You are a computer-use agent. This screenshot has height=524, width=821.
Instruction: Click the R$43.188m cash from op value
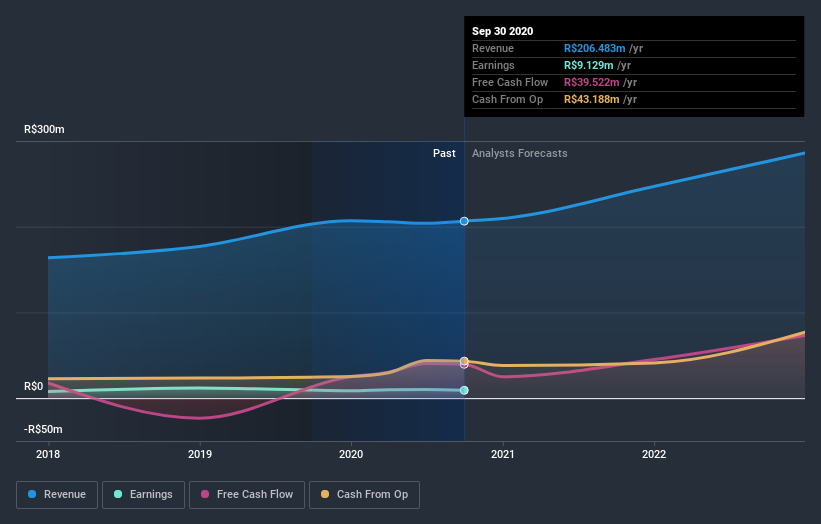click(592, 99)
